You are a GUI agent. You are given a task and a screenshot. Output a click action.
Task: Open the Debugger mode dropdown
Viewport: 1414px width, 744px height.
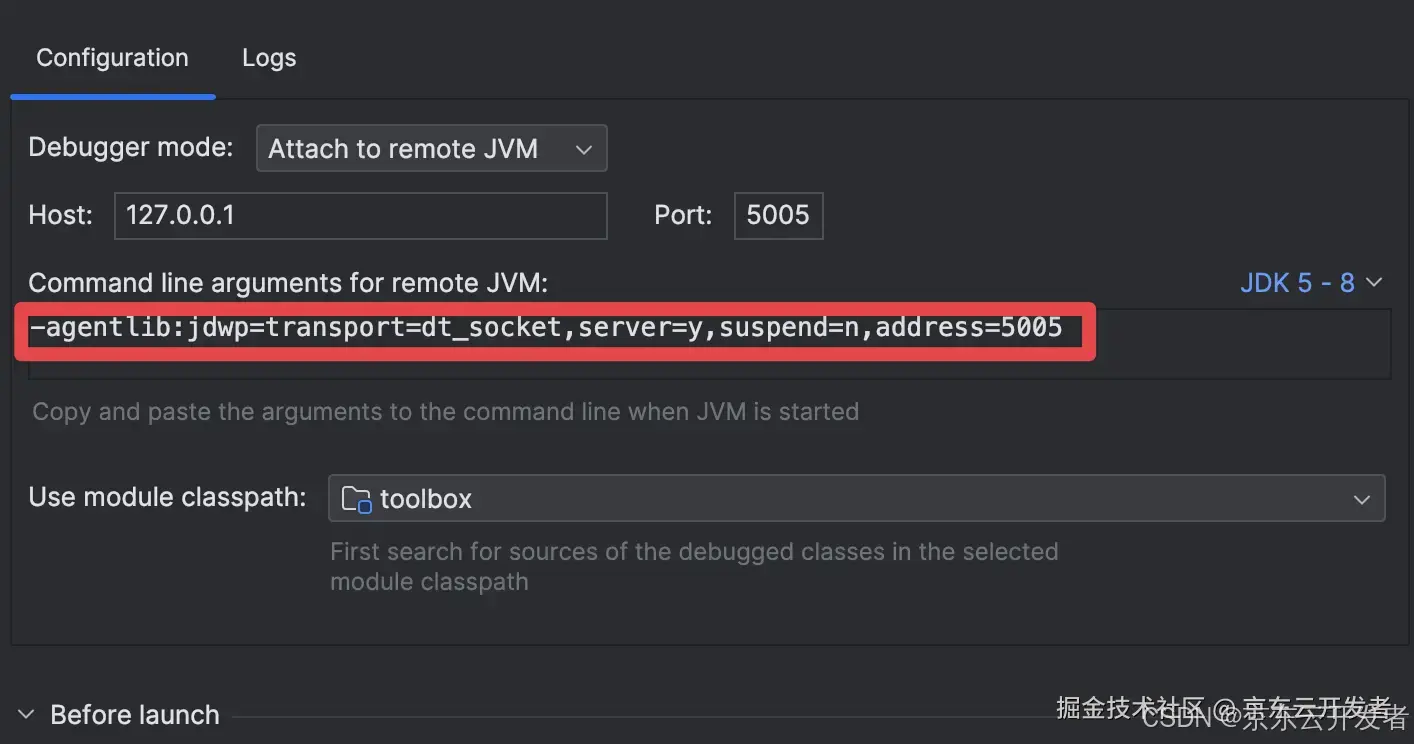pyautogui.click(x=431, y=149)
